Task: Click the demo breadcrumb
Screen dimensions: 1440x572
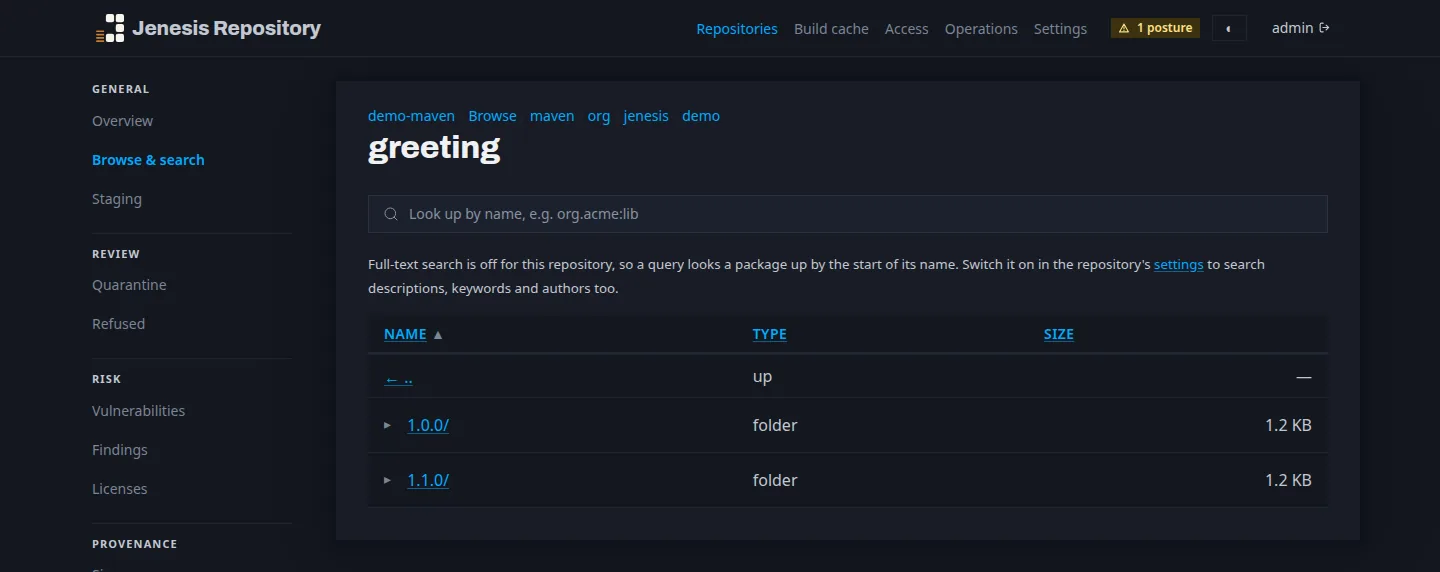Action: tap(701, 116)
